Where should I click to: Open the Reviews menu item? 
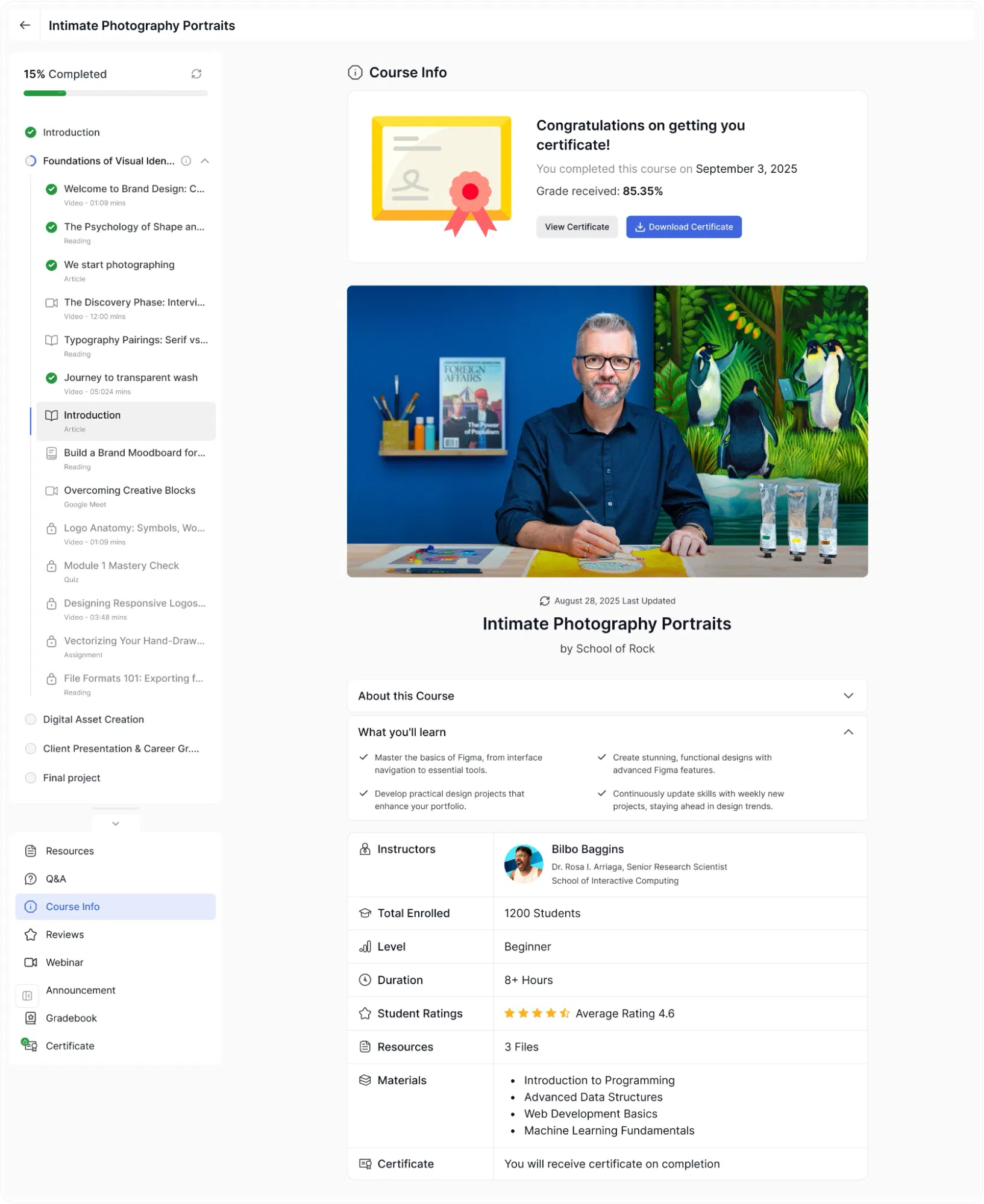point(116,935)
